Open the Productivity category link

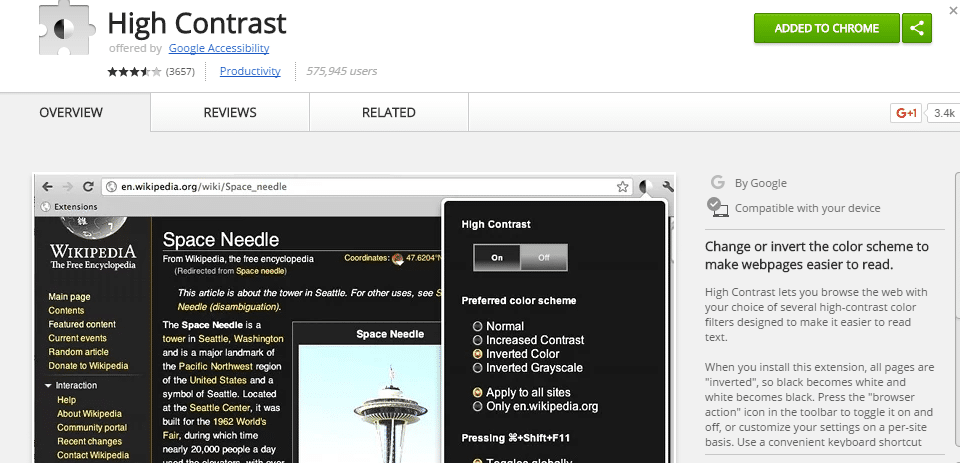point(250,71)
